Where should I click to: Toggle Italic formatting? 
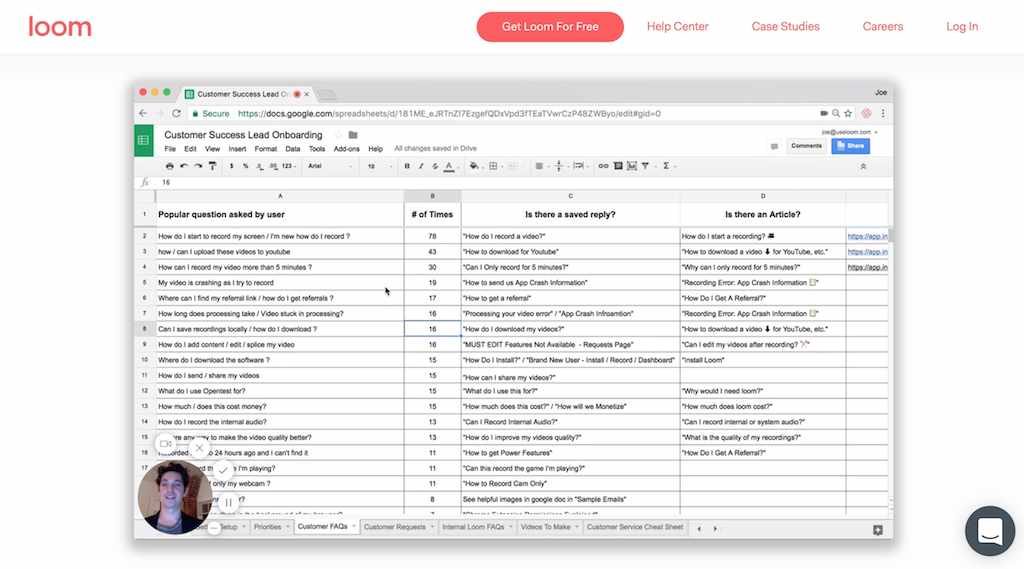[x=421, y=166]
